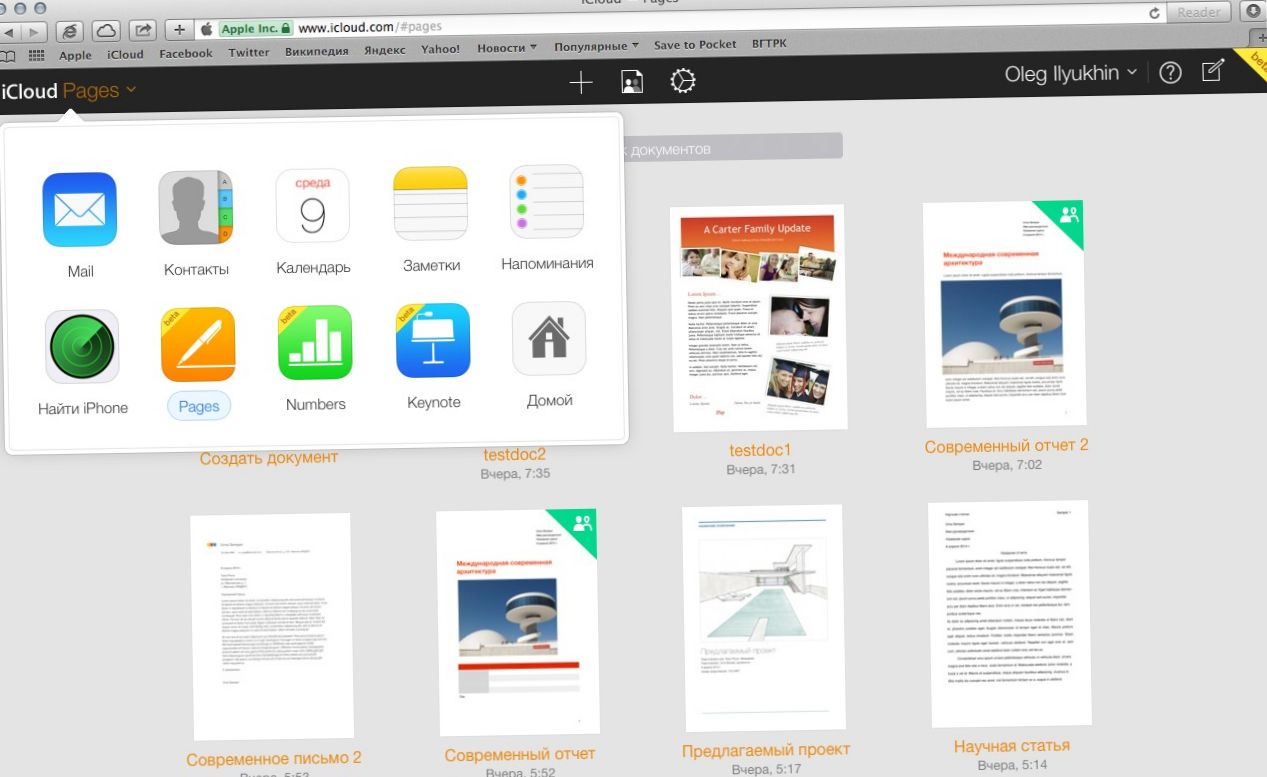Expand the Популярные bookmarks folder
Screen dimensions: 1267x777
[x=596, y=46]
